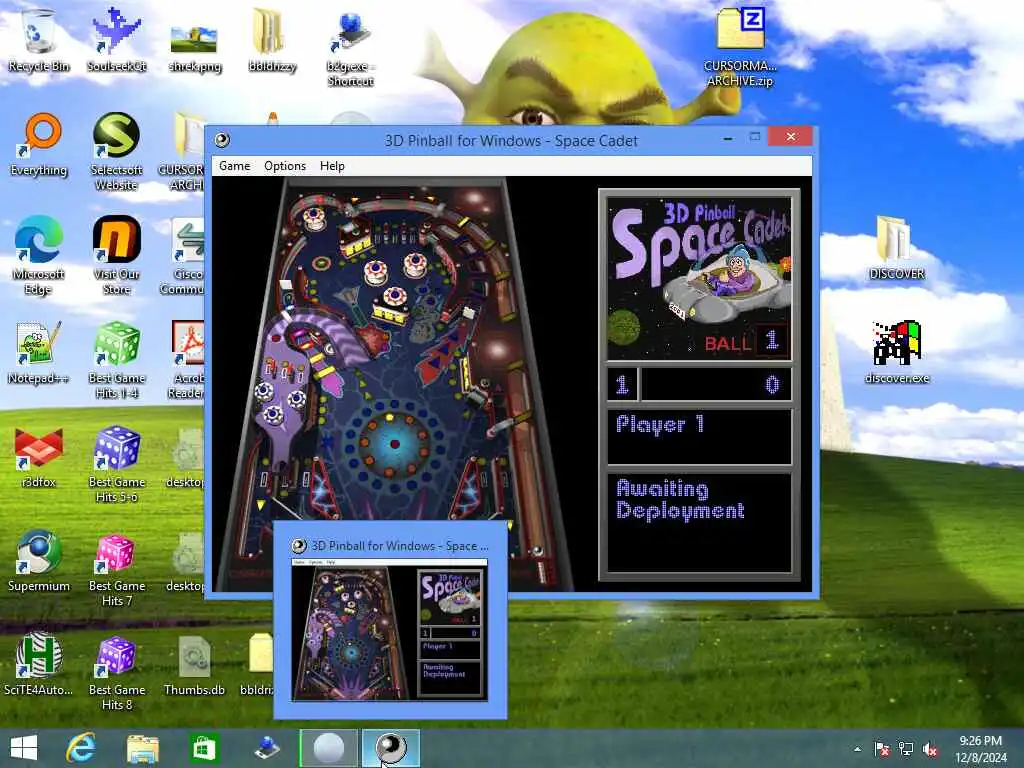Click the joystick app taskbar icon

266,748
